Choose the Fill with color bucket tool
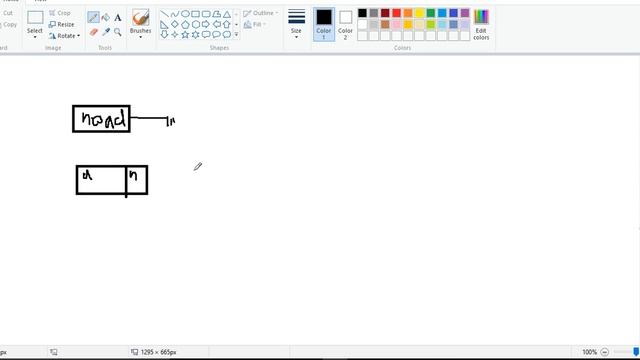Screen dimensions: 640x360 tap(105, 17)
